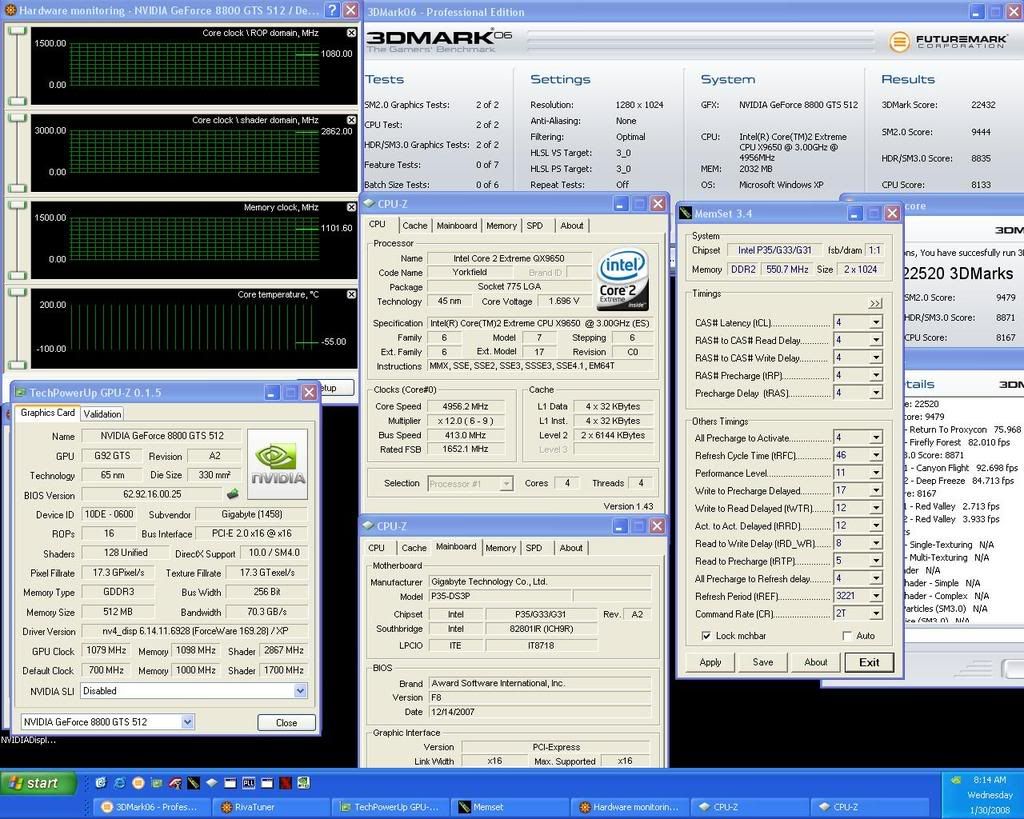Click the MemSet expand arrows button
Viewport: 1024px width, 819px height.
(875, 303)
